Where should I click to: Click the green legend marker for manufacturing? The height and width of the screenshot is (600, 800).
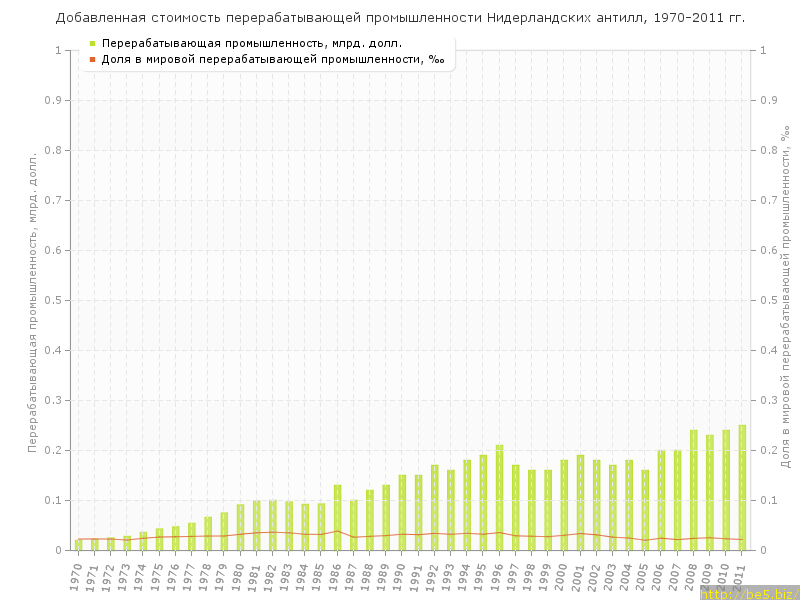point(92,43)
